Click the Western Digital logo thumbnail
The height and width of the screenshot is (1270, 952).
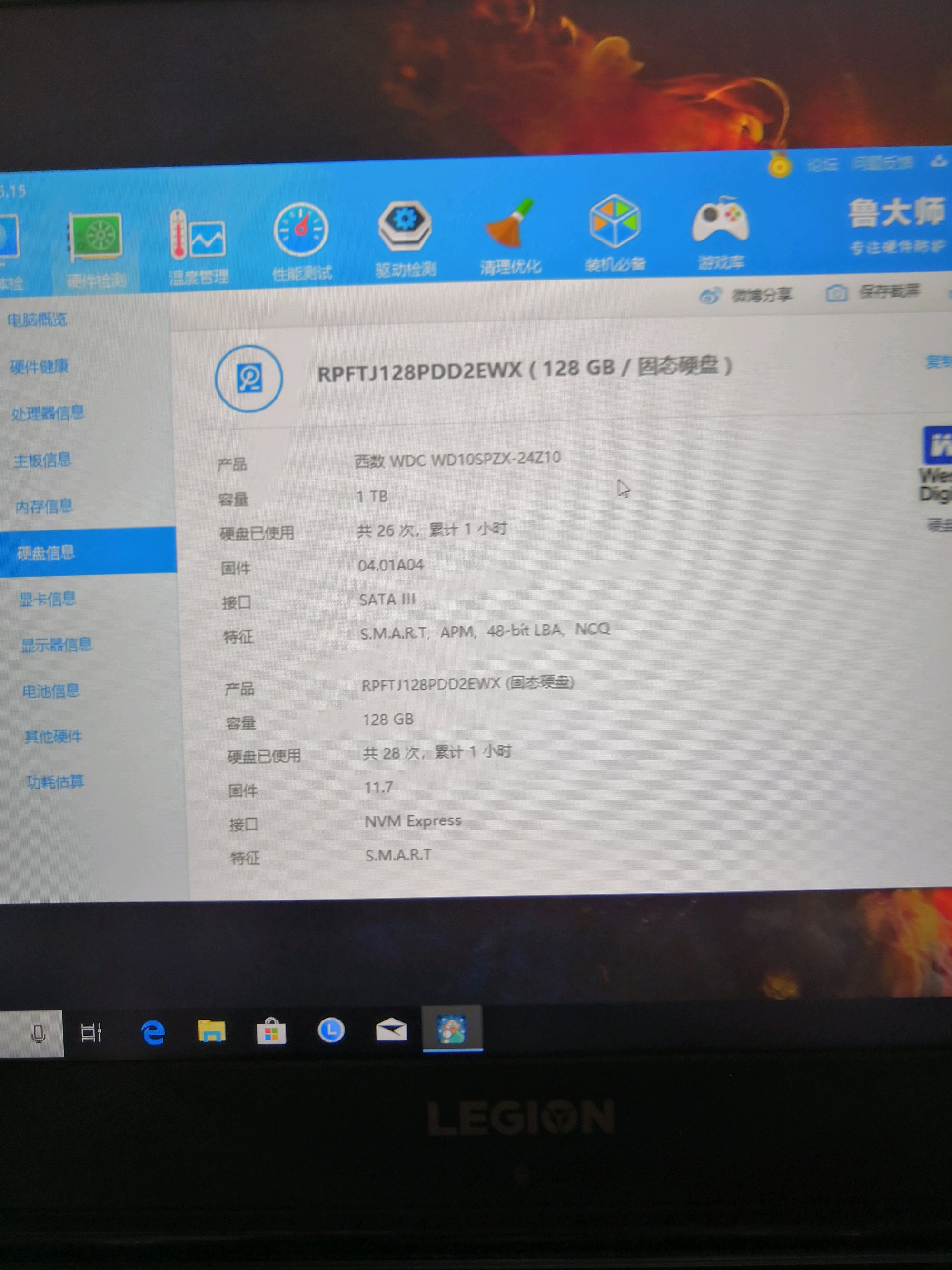click(x=936, y=465)
